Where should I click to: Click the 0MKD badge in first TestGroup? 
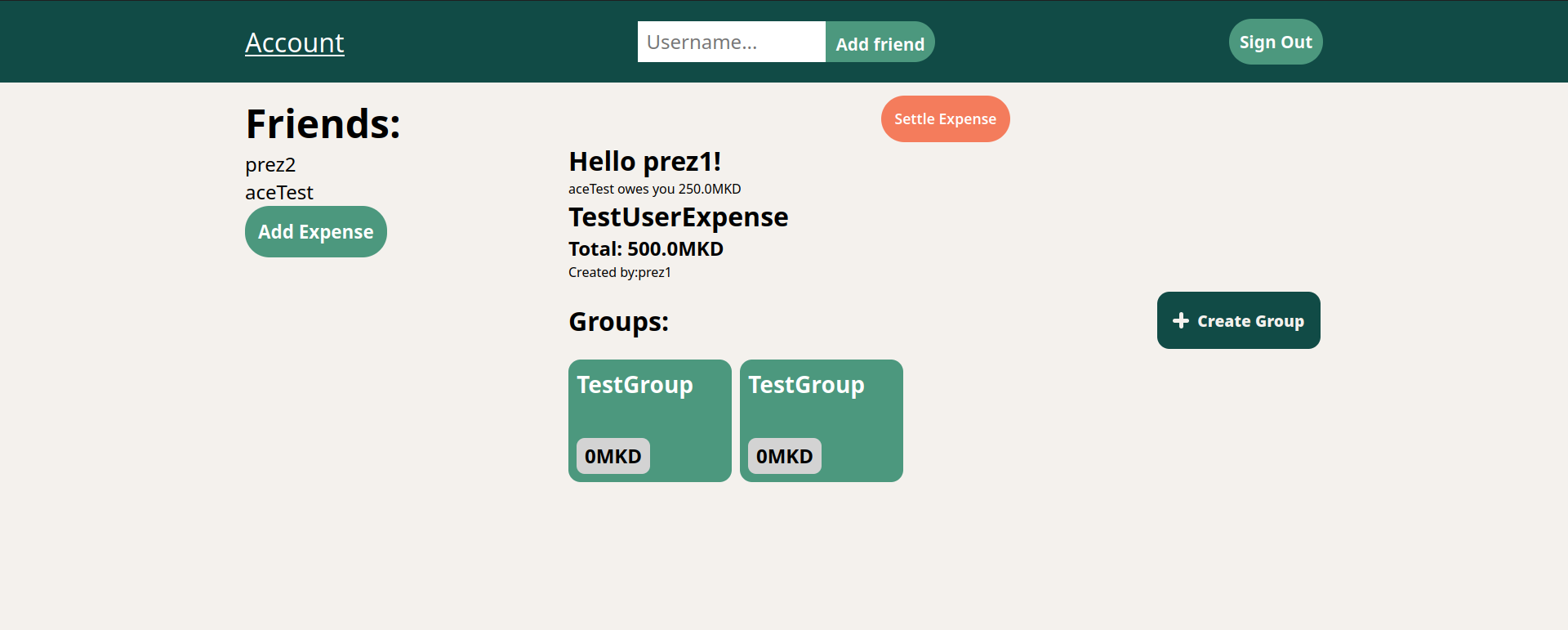click(612, 456)
